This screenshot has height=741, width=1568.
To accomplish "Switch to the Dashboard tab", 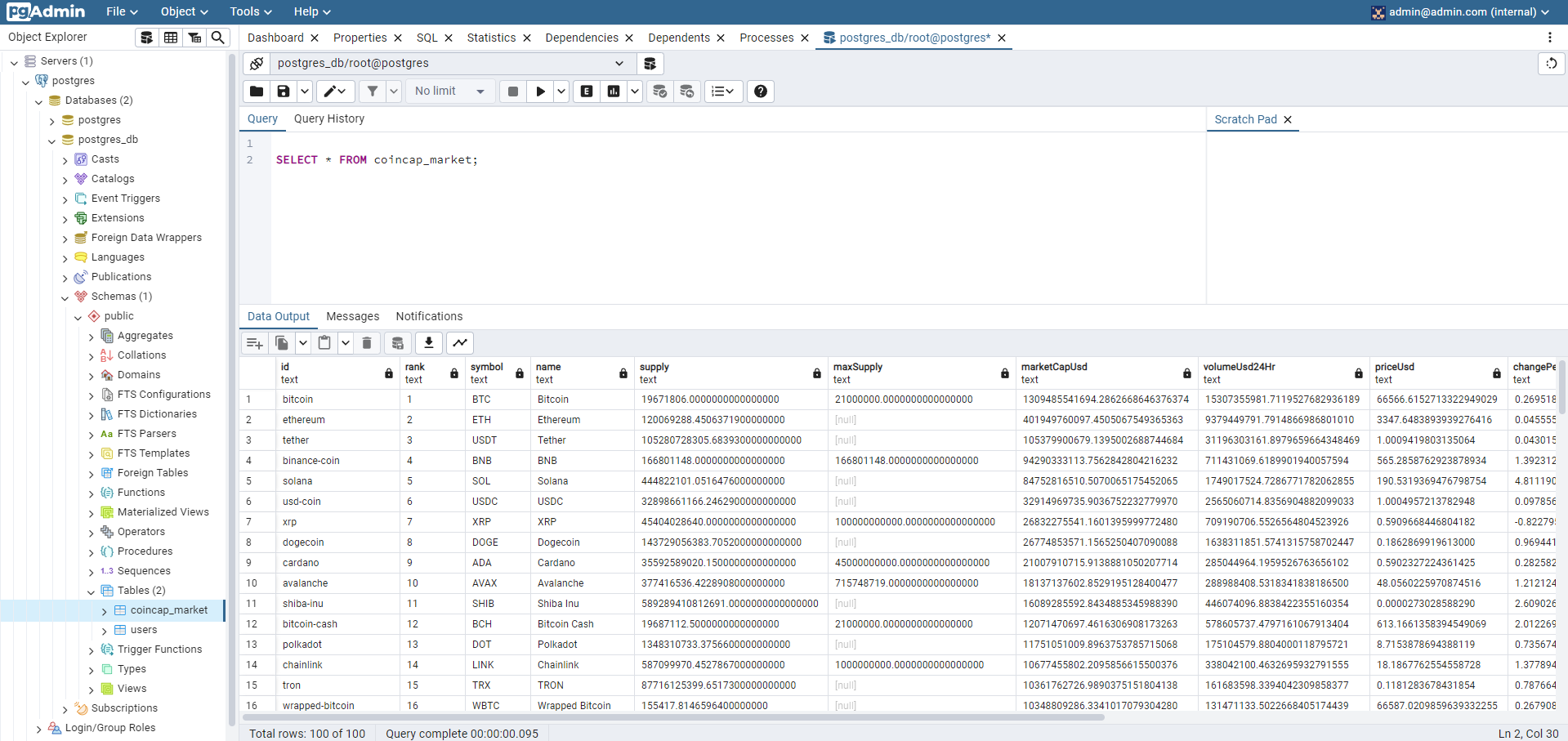I will click(275, 38).
